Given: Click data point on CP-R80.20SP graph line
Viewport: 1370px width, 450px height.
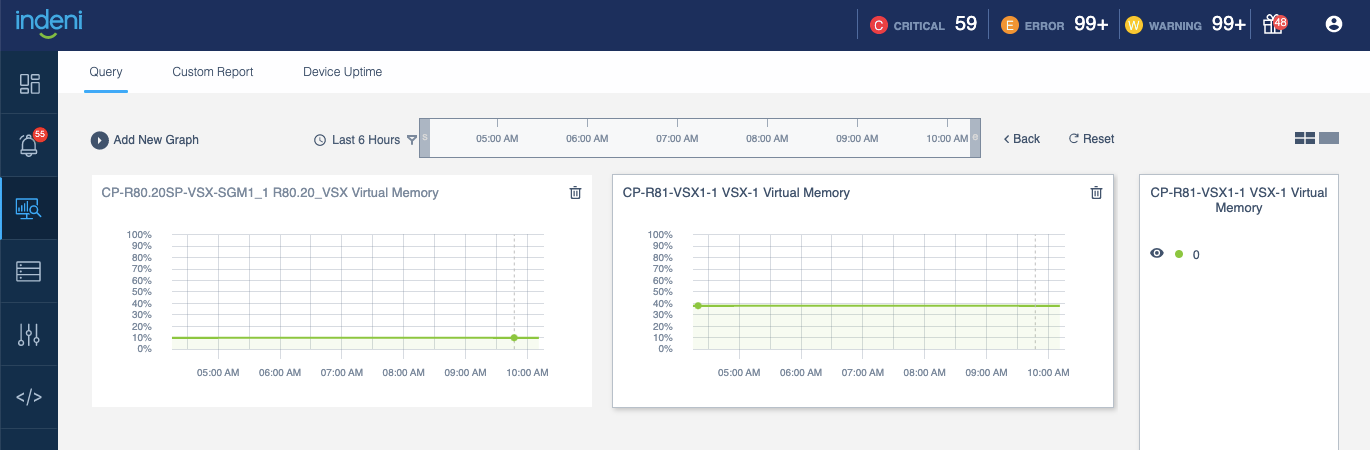Looking at the screenshot, I should click(x=514, y=338).
